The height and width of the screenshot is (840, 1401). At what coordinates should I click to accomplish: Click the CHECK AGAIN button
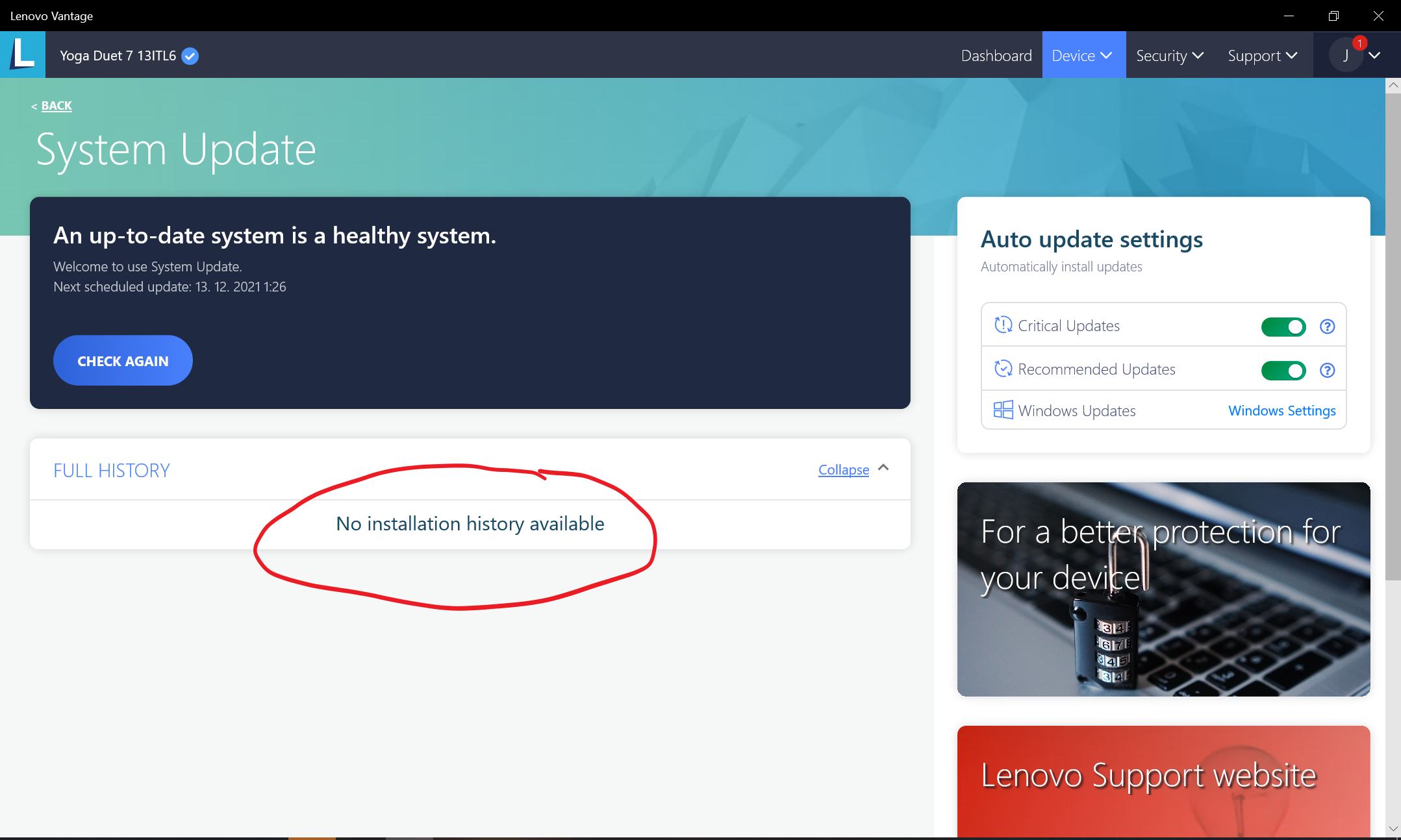pyautogui.click(x=123, y=360)
